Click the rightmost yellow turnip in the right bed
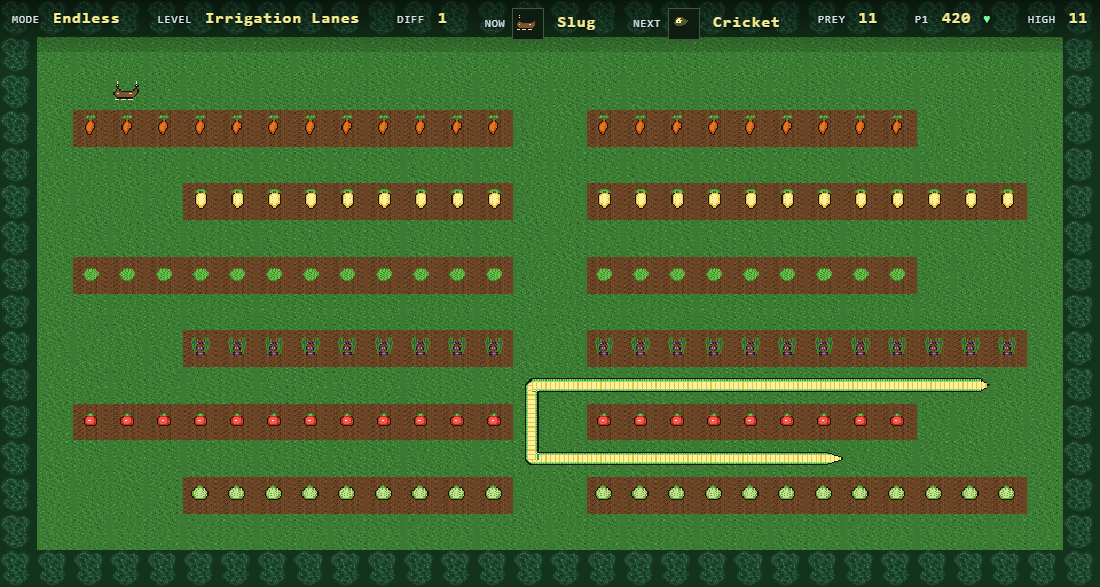The width and height of the screenshot is (1100, 587). click(x=1007, y=199)
